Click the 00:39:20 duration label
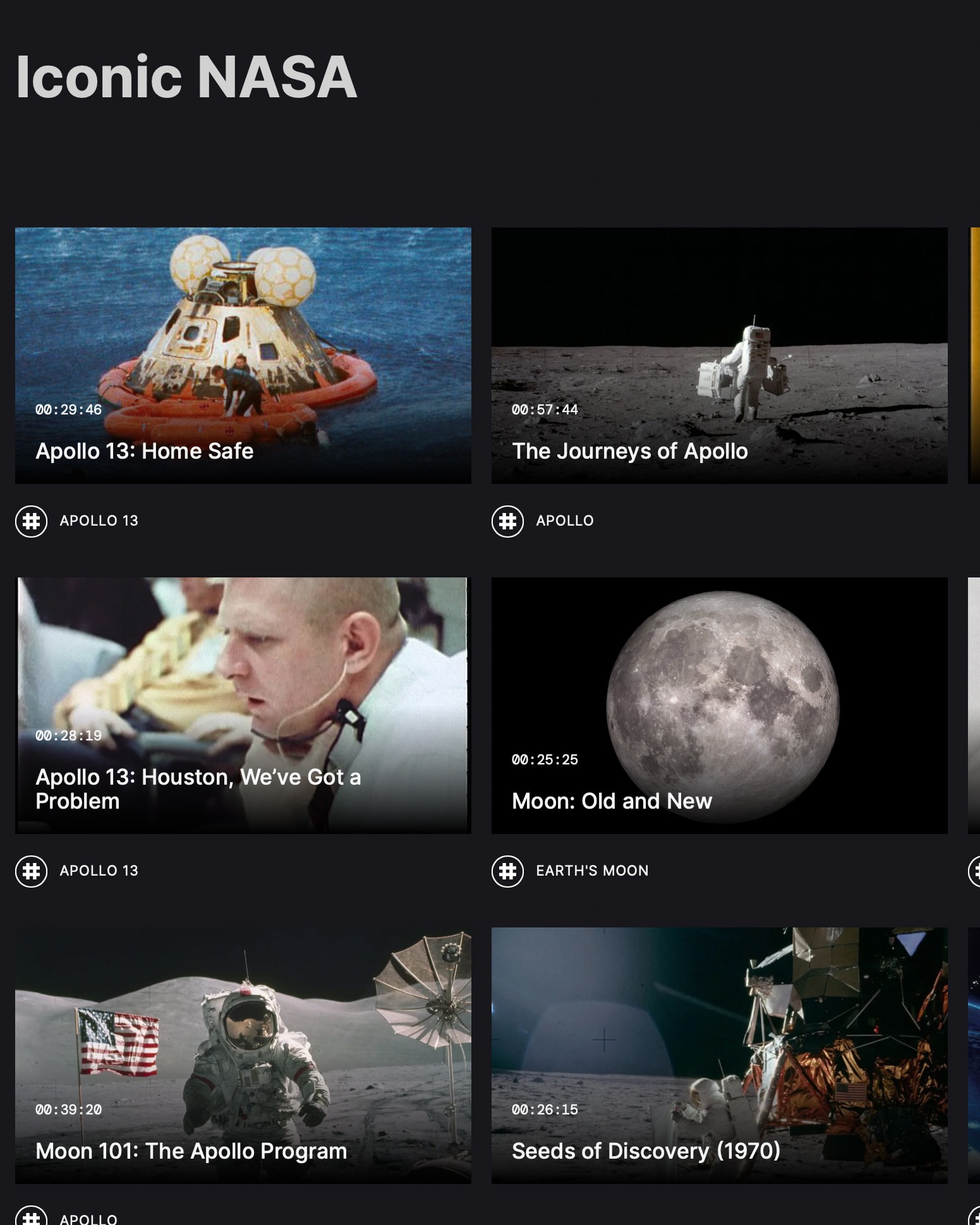The height and width of the screenshot is (1225, 980). tap(68, 1109)
